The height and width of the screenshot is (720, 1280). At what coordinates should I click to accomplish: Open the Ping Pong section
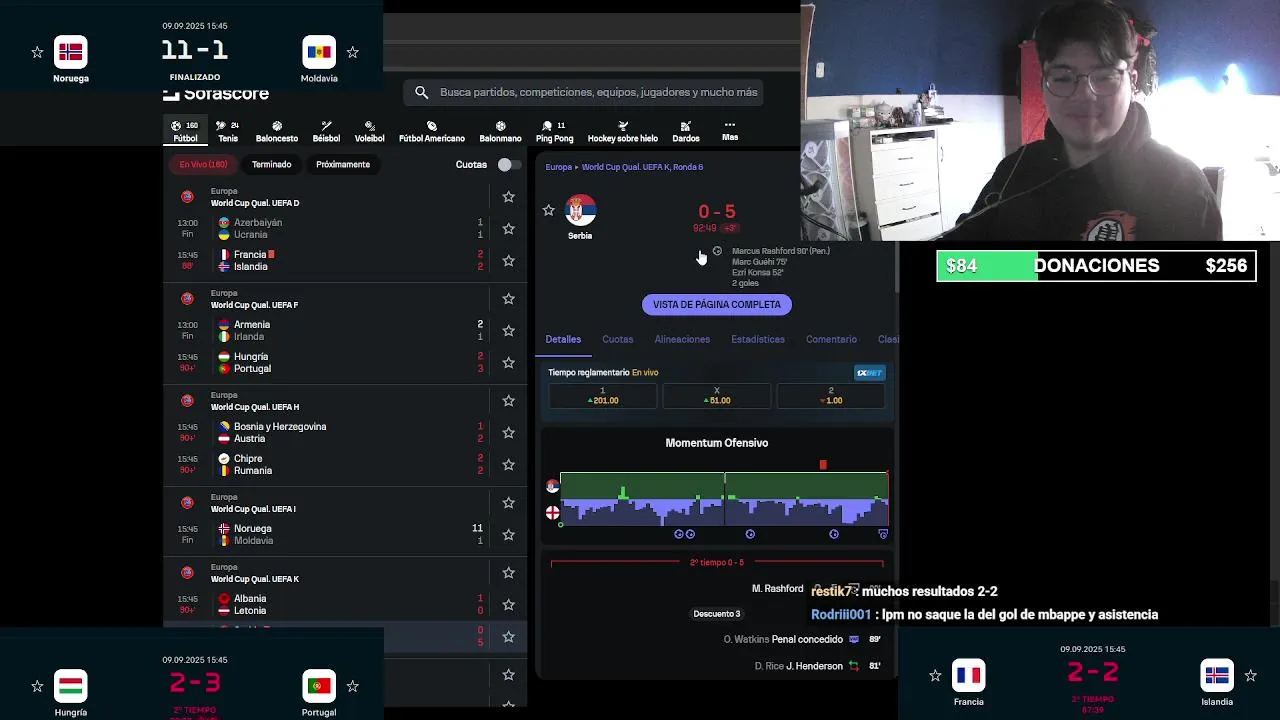pyautogui.click(x=554, y=131)
